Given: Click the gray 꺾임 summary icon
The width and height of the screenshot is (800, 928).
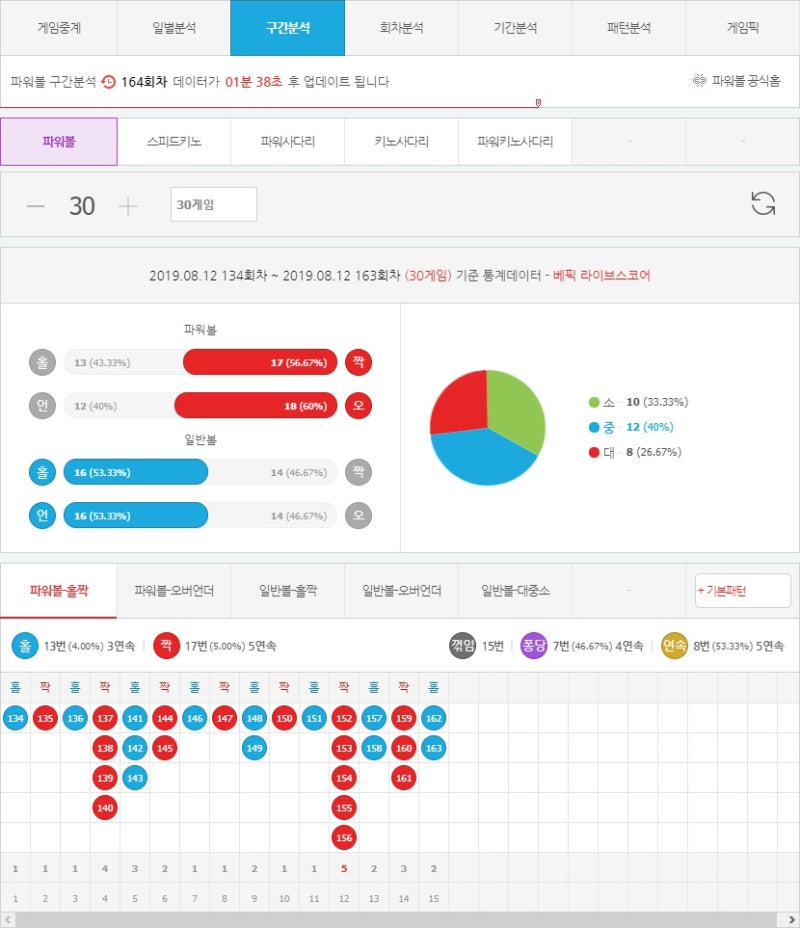Looking at the screenshot, I should [x=463, y=646].
